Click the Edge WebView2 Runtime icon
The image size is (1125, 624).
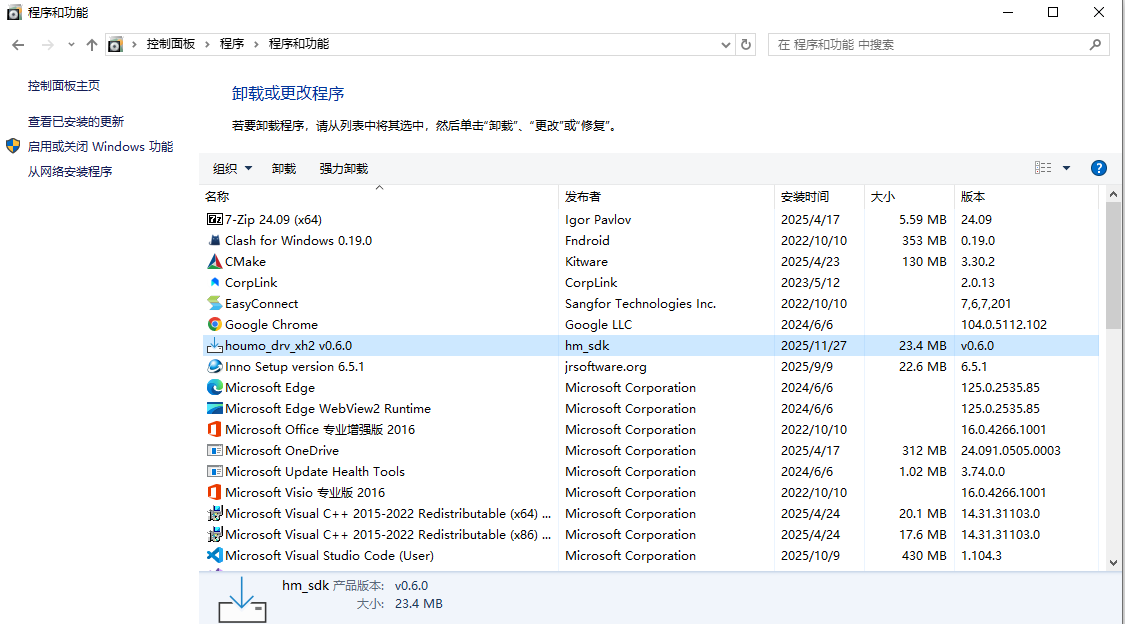215,408
